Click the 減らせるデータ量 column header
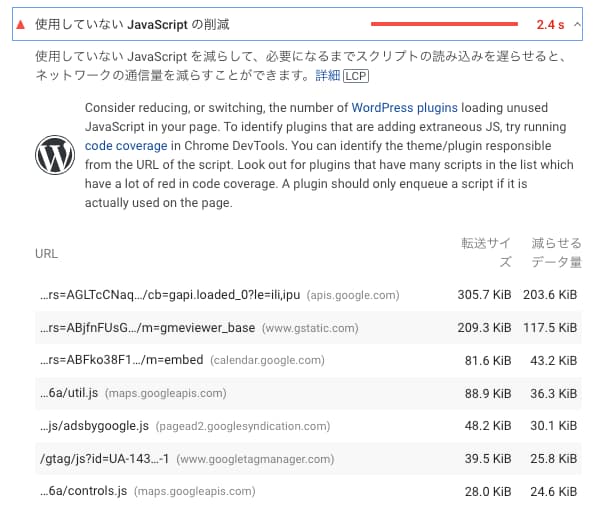 pyautogui.click(x=556, y=252)
